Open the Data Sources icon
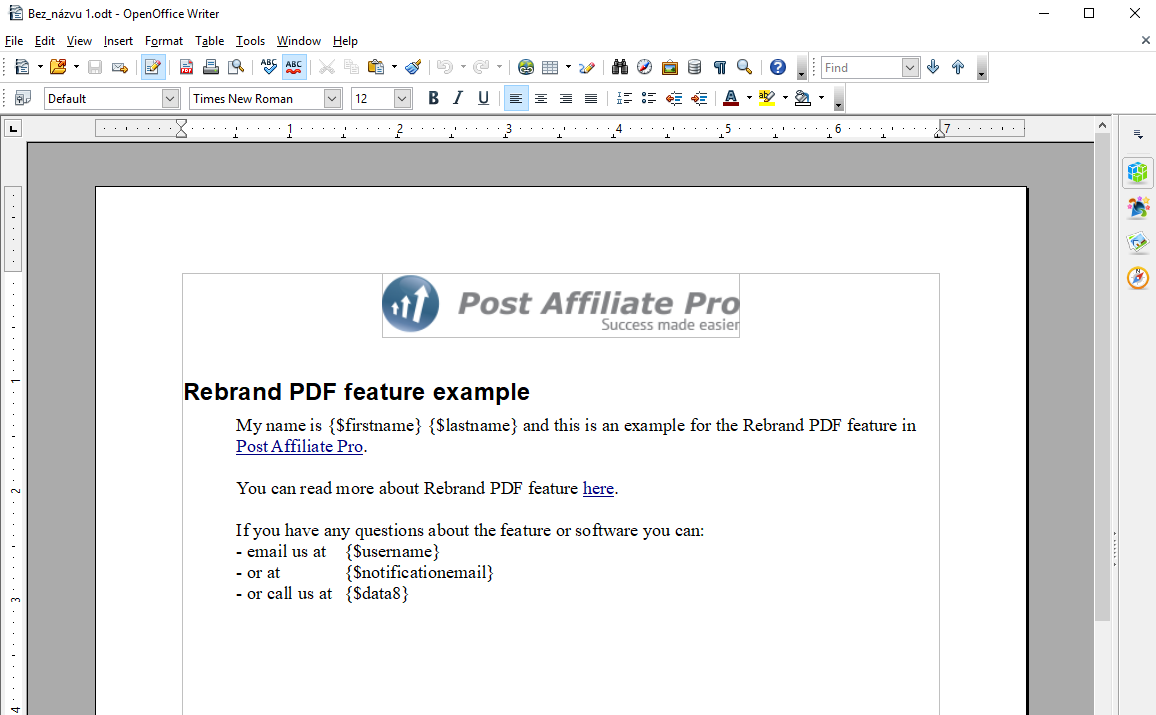The image size is (1156, 715). tap(694, 67)
